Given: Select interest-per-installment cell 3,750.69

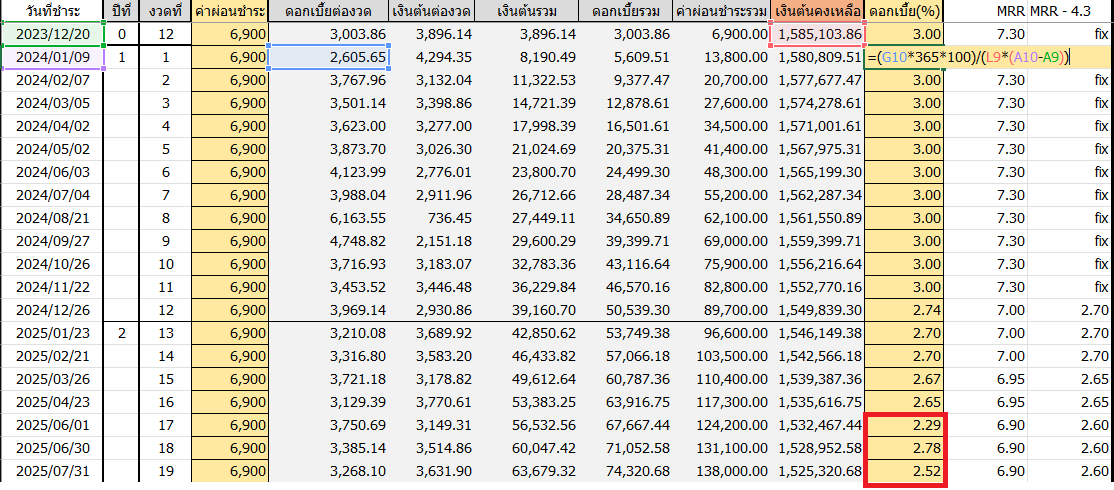Looking at the screenshot, I should click(x=328, y=425).
